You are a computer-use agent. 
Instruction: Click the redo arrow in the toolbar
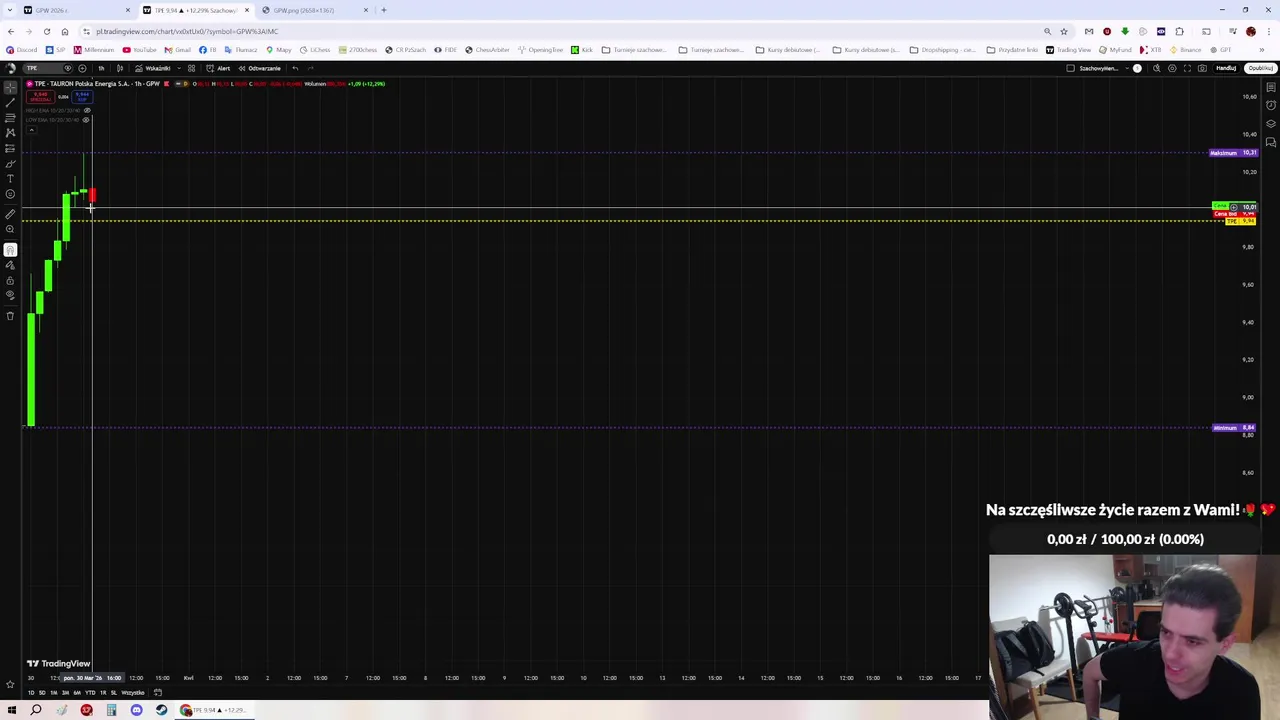click(x=311, y=68)
